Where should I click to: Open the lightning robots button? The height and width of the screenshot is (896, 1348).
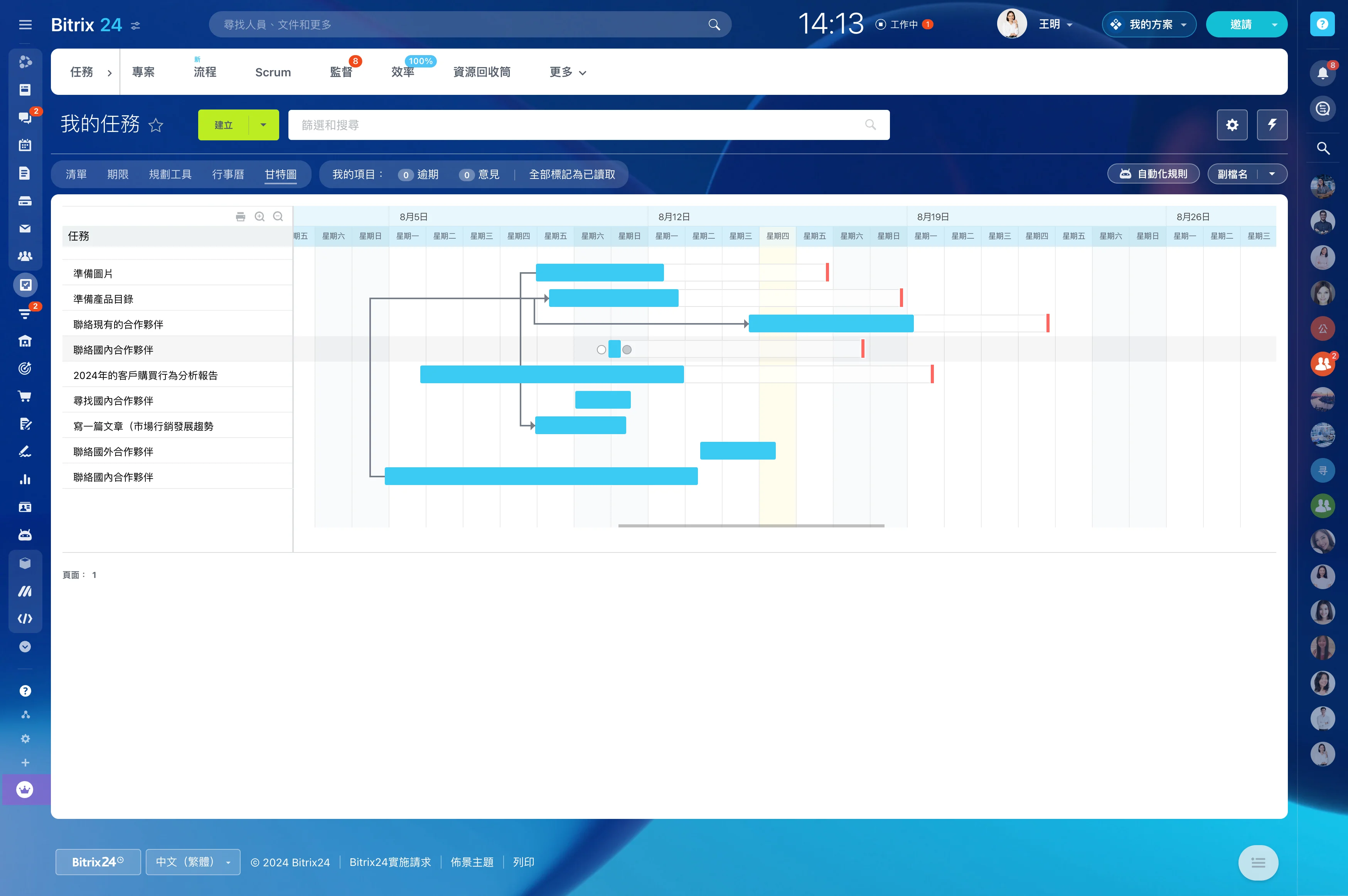(1272, 125)
